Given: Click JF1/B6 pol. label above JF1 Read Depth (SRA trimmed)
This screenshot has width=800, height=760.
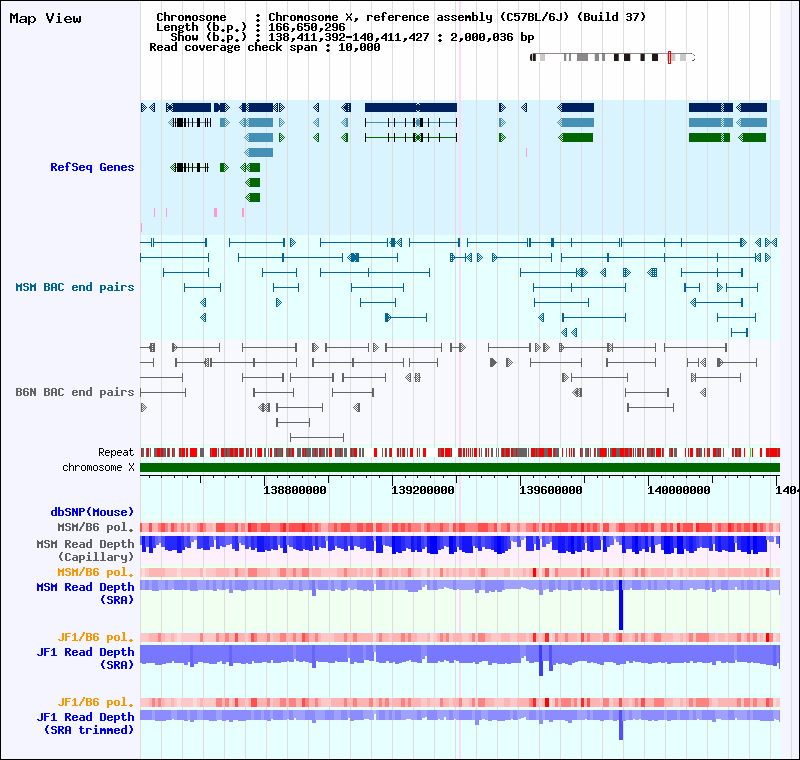Looking at the screenshot, I should [x=95, y=702].
